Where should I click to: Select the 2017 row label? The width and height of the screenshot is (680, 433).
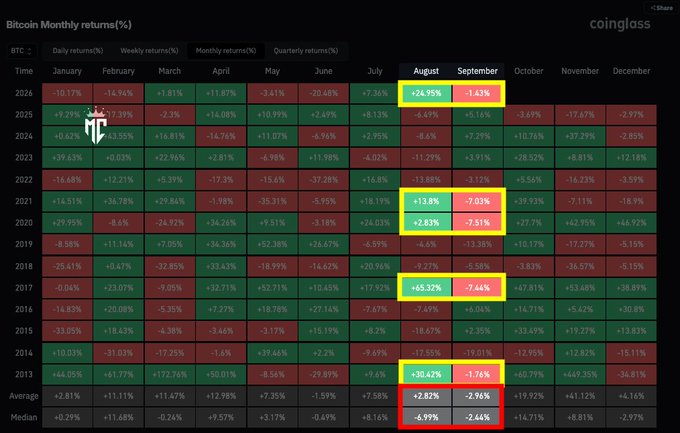(24, 288)
